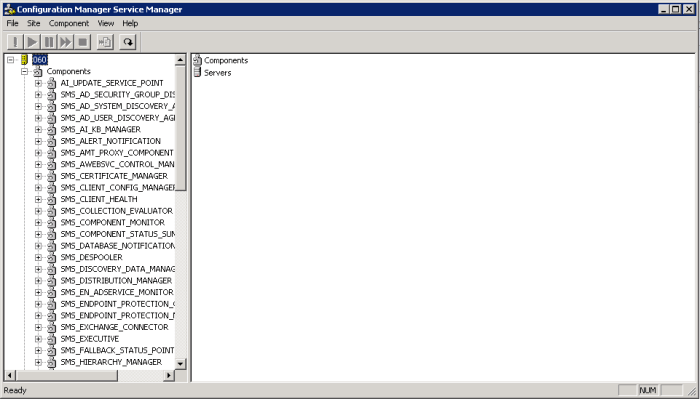Collapse the 060 site root node
Image resolution: width=700 pixels, height=399 pixels.
click(11, 60)
